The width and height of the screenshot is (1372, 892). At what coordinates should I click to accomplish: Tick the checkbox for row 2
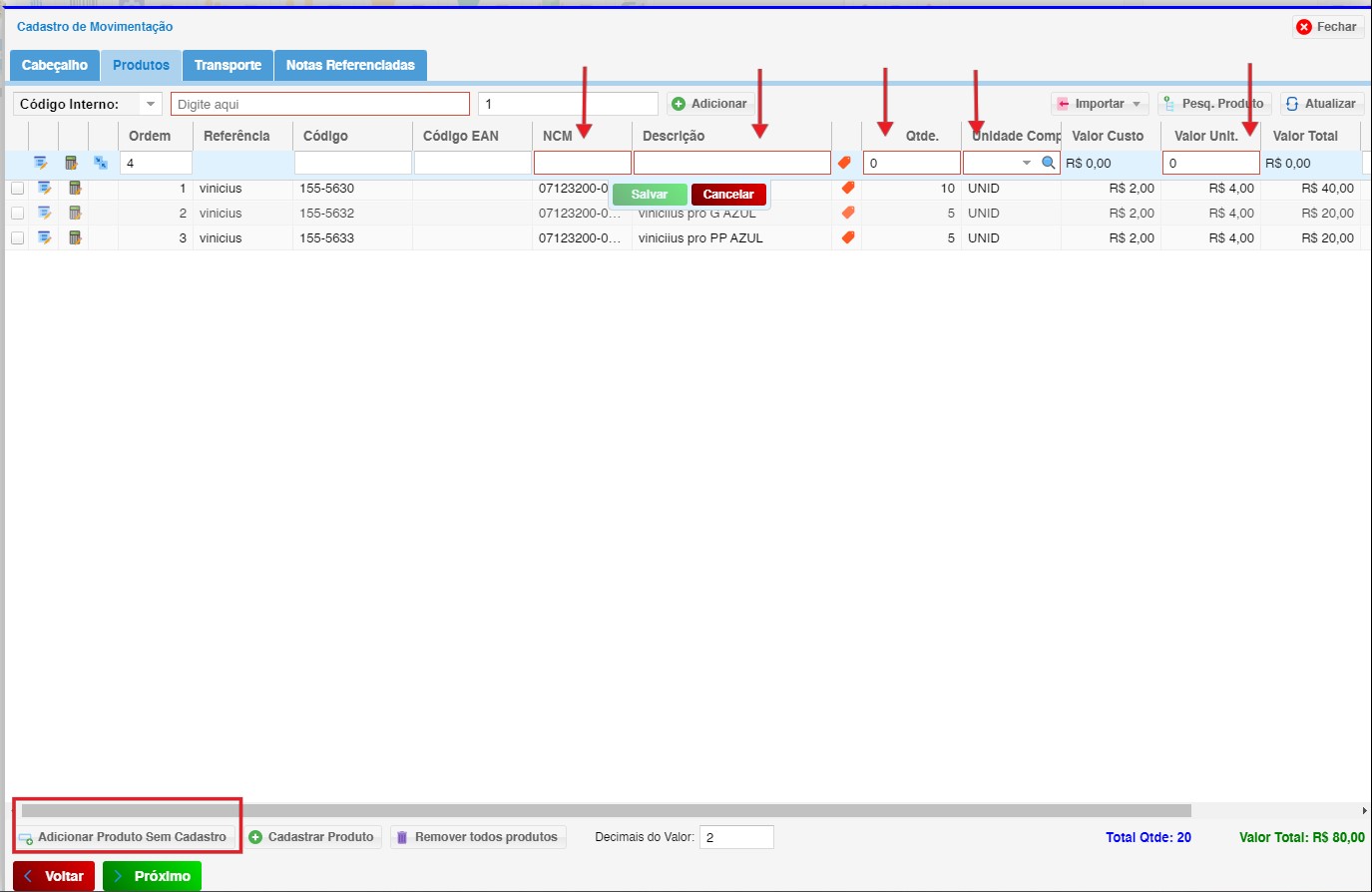pos(17,214)
